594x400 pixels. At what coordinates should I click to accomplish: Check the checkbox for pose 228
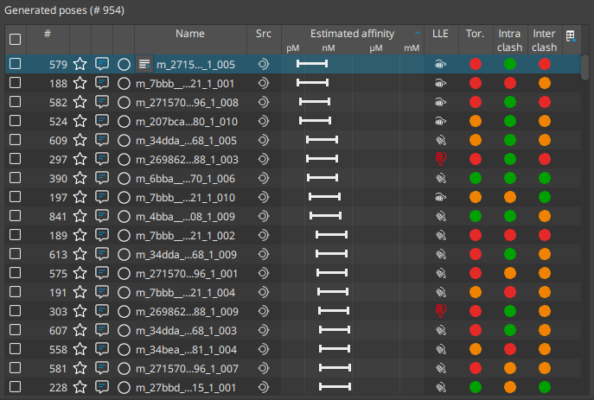15,387
